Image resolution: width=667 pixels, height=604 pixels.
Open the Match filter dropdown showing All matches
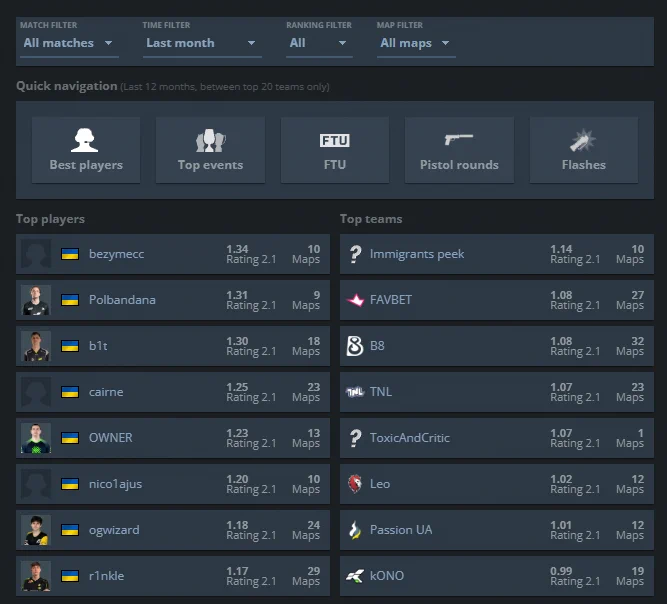(69, 43)
